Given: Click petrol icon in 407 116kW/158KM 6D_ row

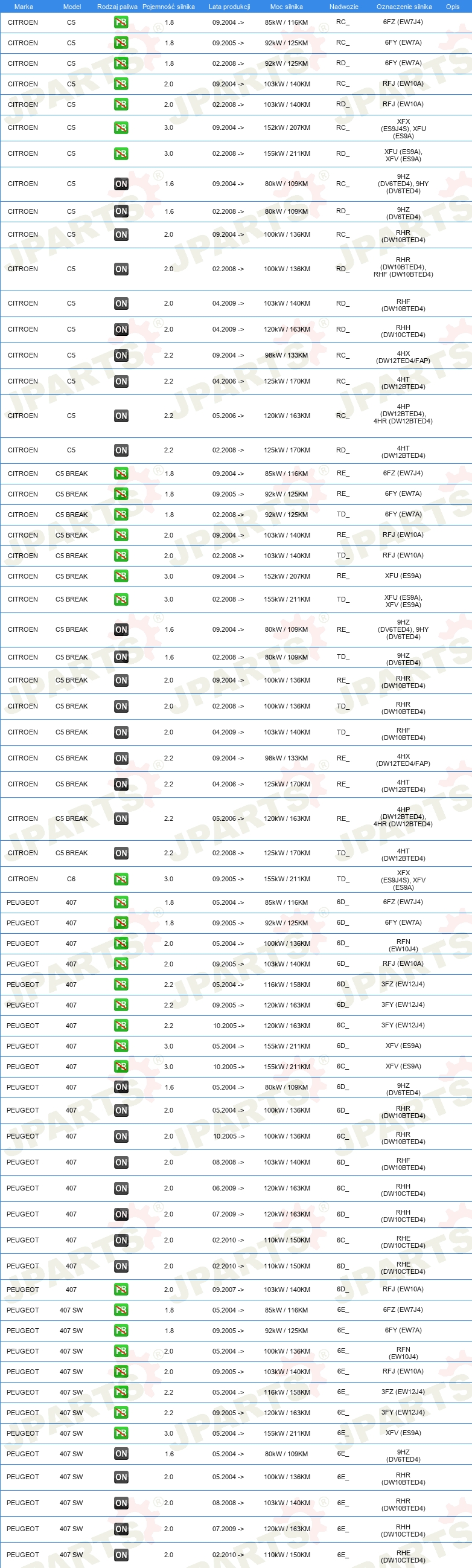Looking at the screenshot, I should pyautogui.click(x=121, y=985).
